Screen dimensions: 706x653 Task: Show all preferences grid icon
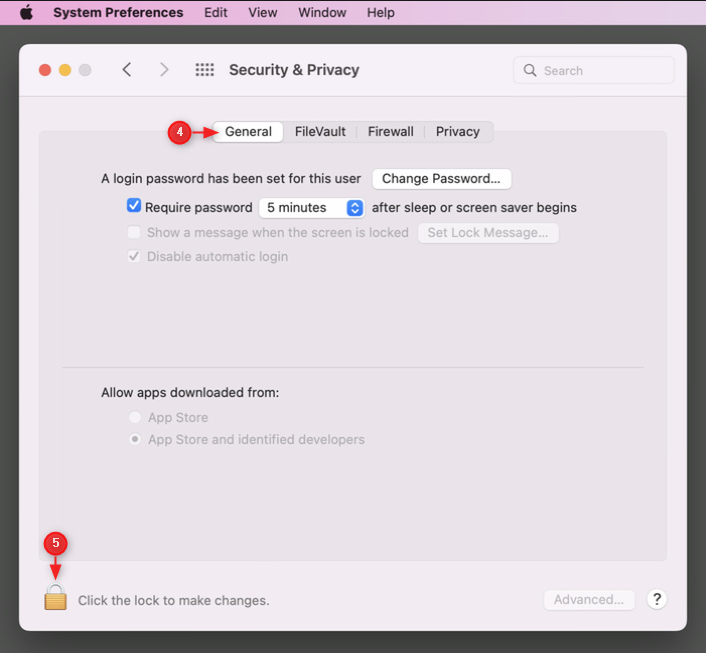[x=204, y=70]
